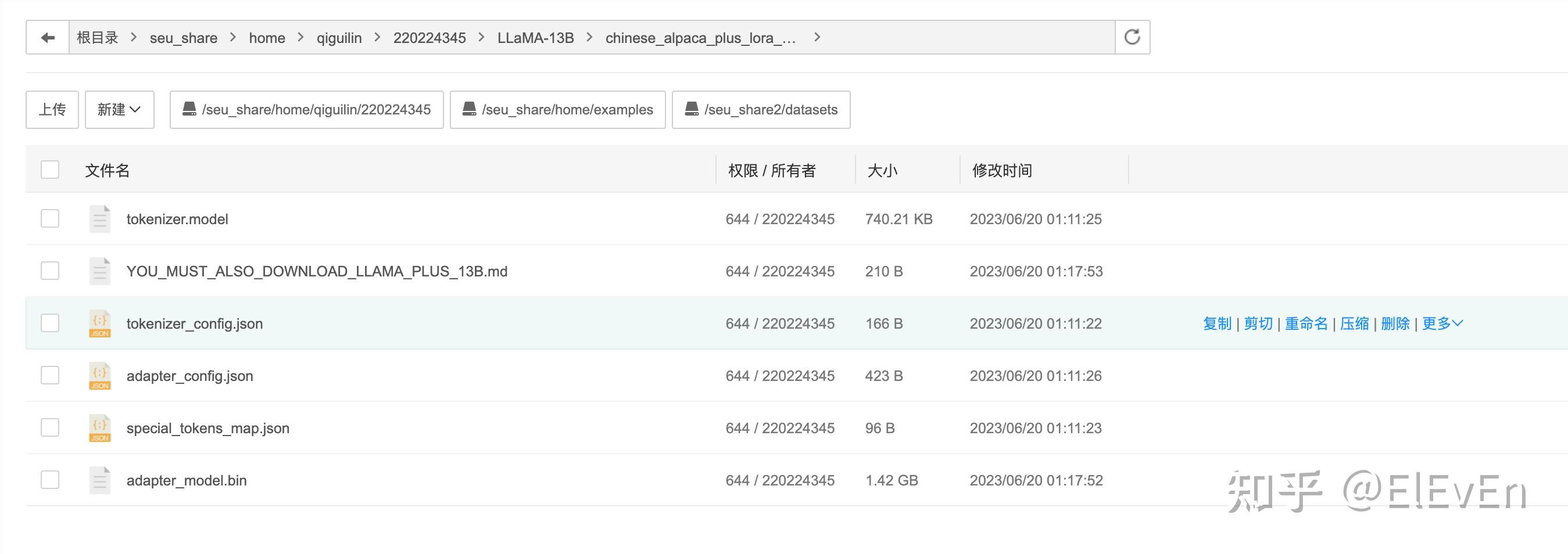Click the 上传 upload button
Screen dimensions: 1568x554
pos(52,109)
